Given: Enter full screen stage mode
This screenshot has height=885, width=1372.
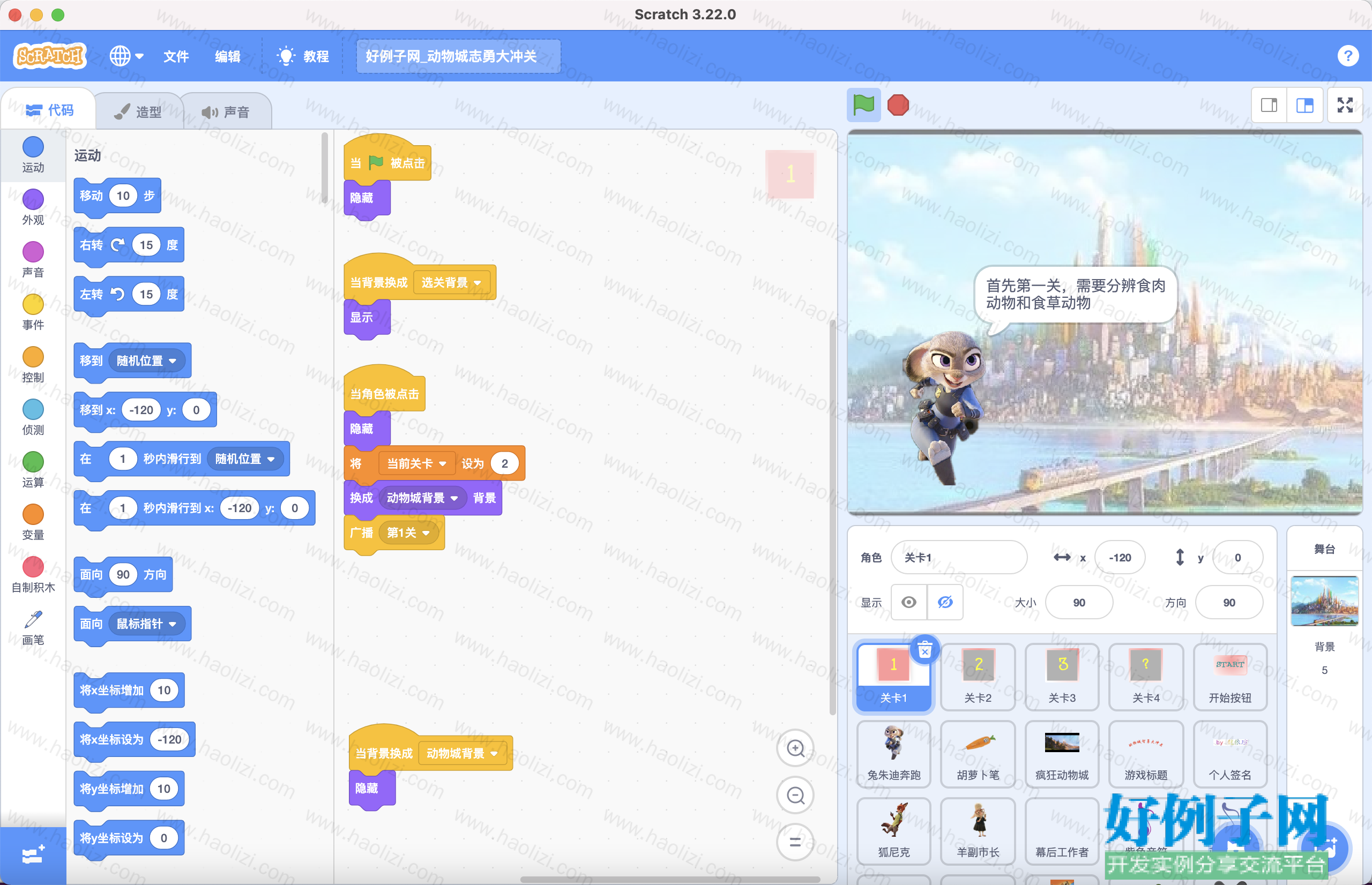Looking at the screenshot, I should tap(1345, 105).
